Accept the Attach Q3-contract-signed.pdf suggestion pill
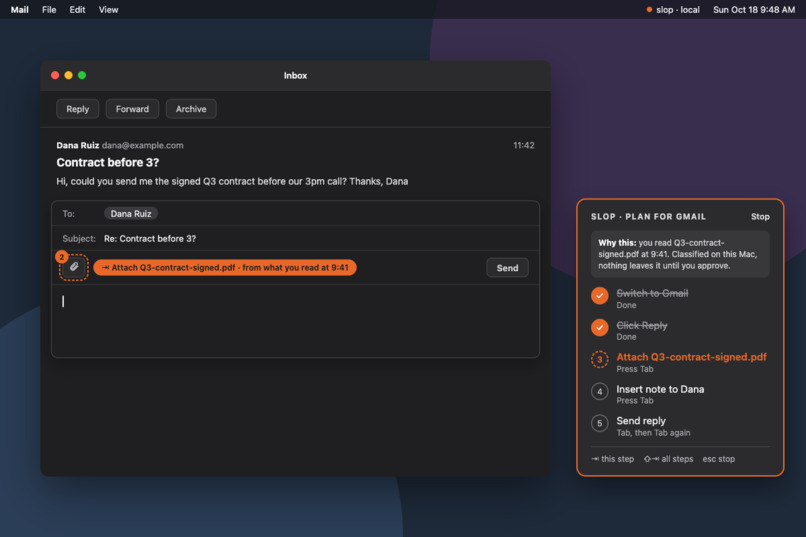This screenshot has height=537, width=806. [225, 267]
